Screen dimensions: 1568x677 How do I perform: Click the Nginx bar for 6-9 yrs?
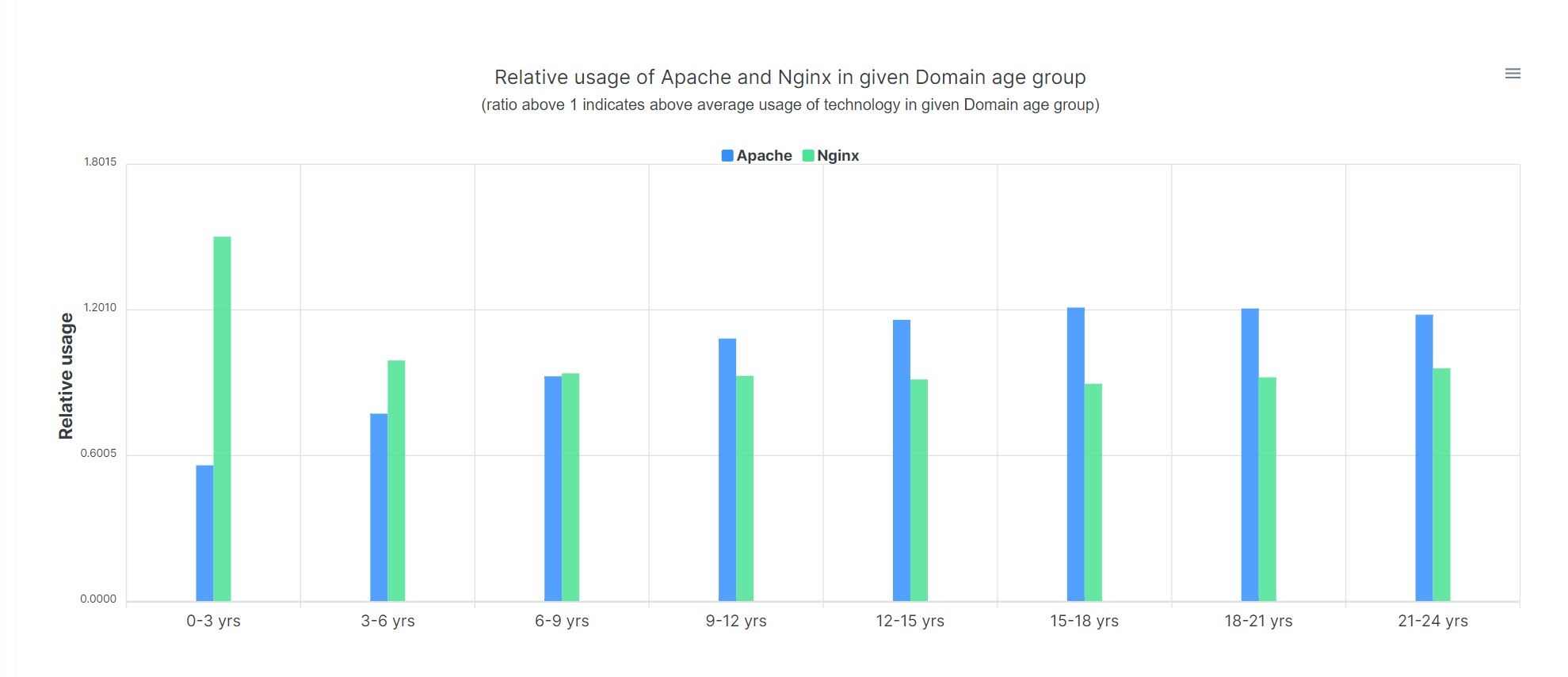[570, 487]
